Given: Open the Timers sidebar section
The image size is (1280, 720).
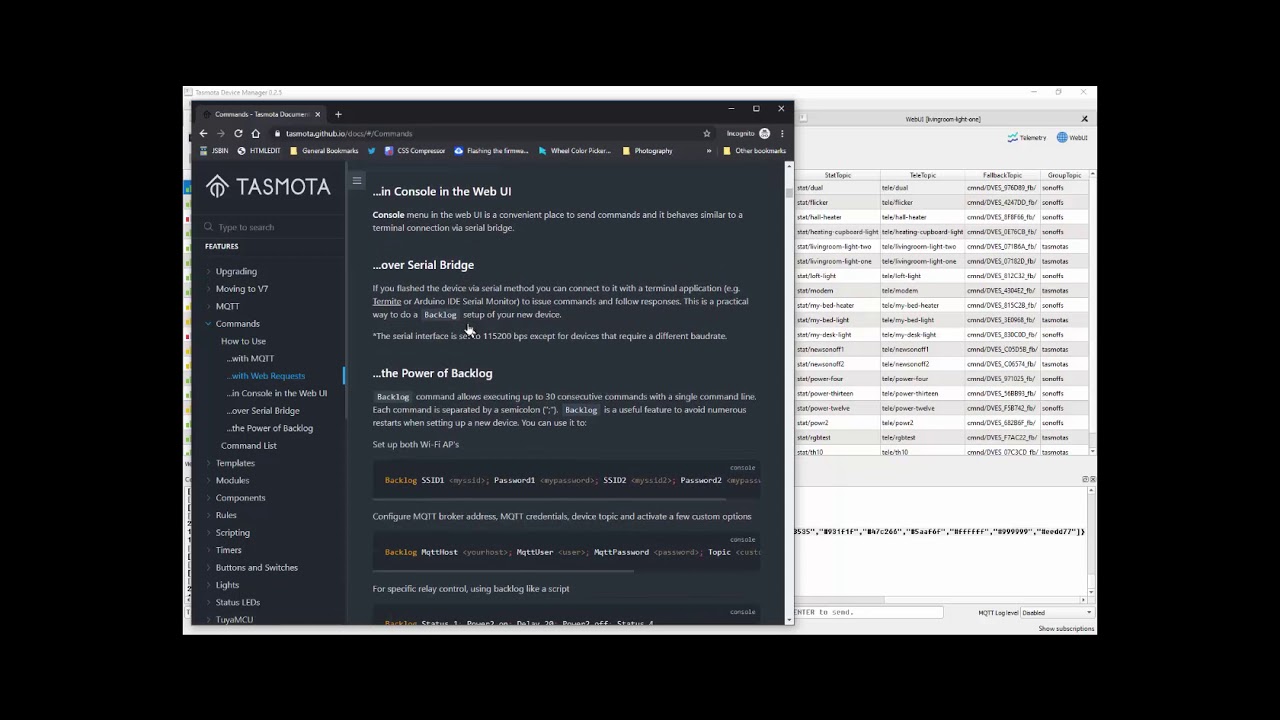Looking at the screenshot, I should (228, 550).
